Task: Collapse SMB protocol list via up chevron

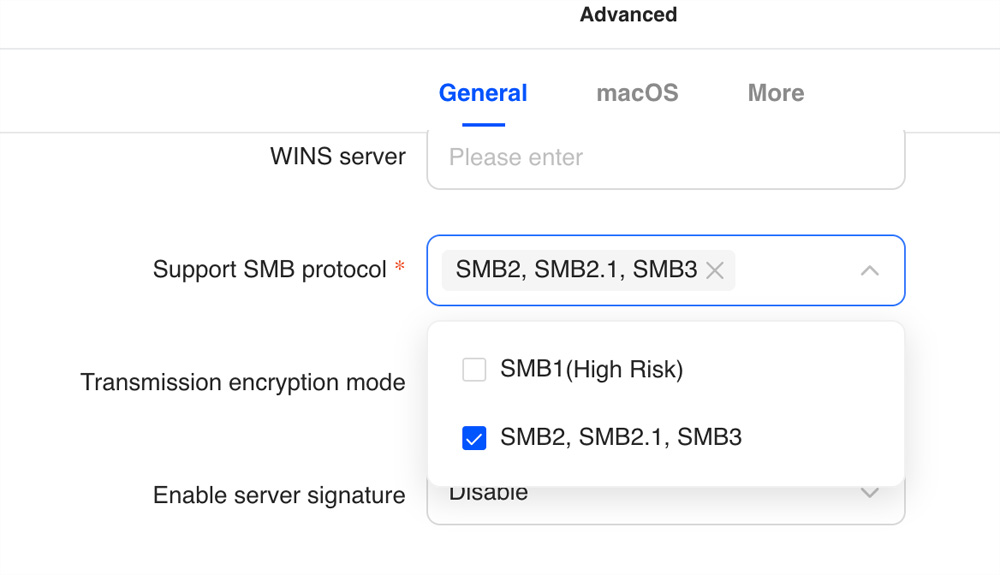Action: [x=869, y=271]
